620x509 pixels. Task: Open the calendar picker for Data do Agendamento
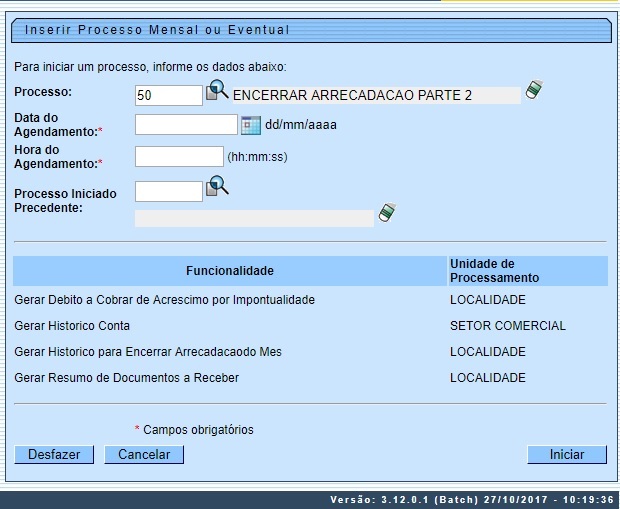click(x=251, y=125)
